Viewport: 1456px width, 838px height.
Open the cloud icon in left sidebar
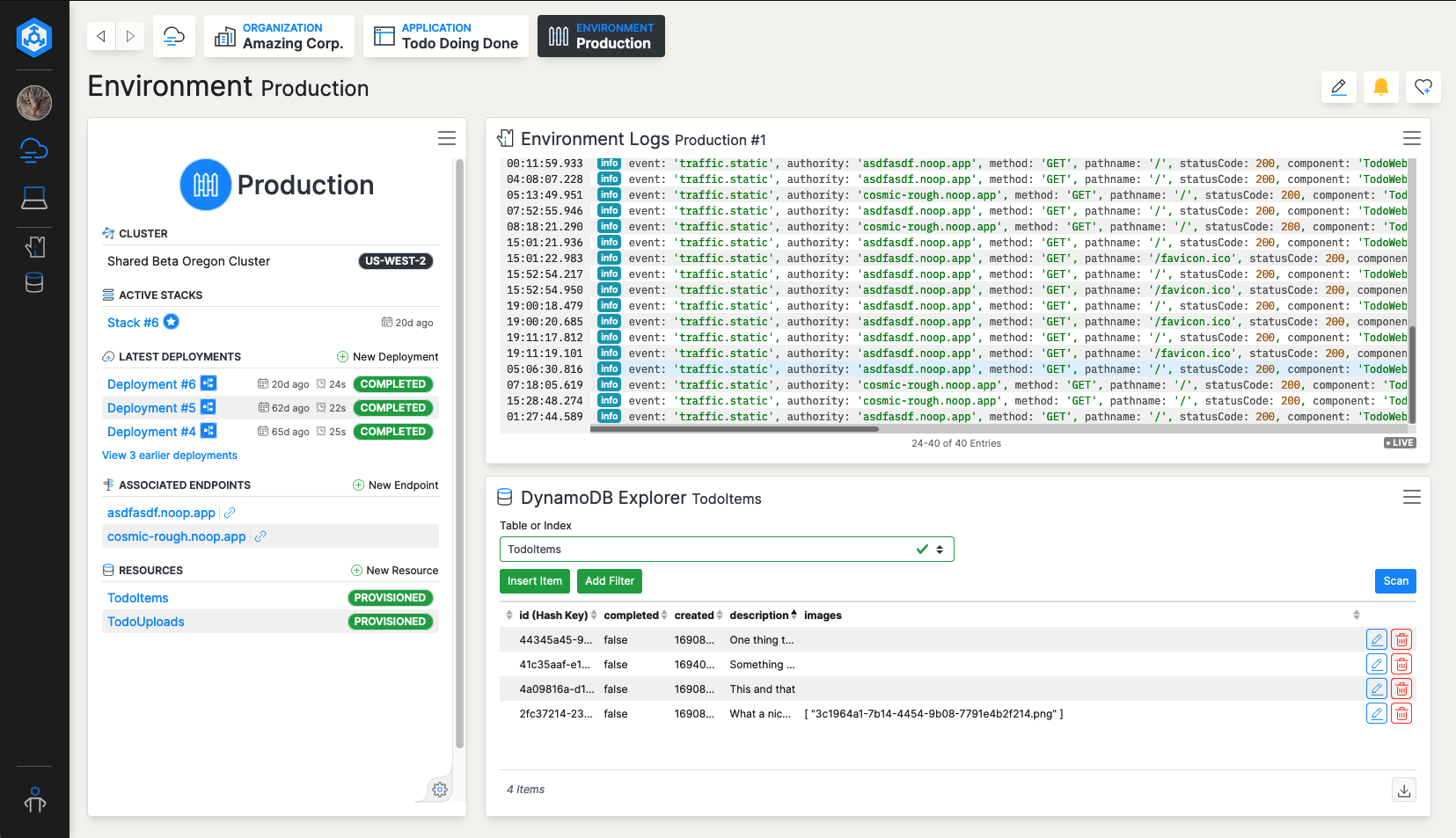coord(34,150)
